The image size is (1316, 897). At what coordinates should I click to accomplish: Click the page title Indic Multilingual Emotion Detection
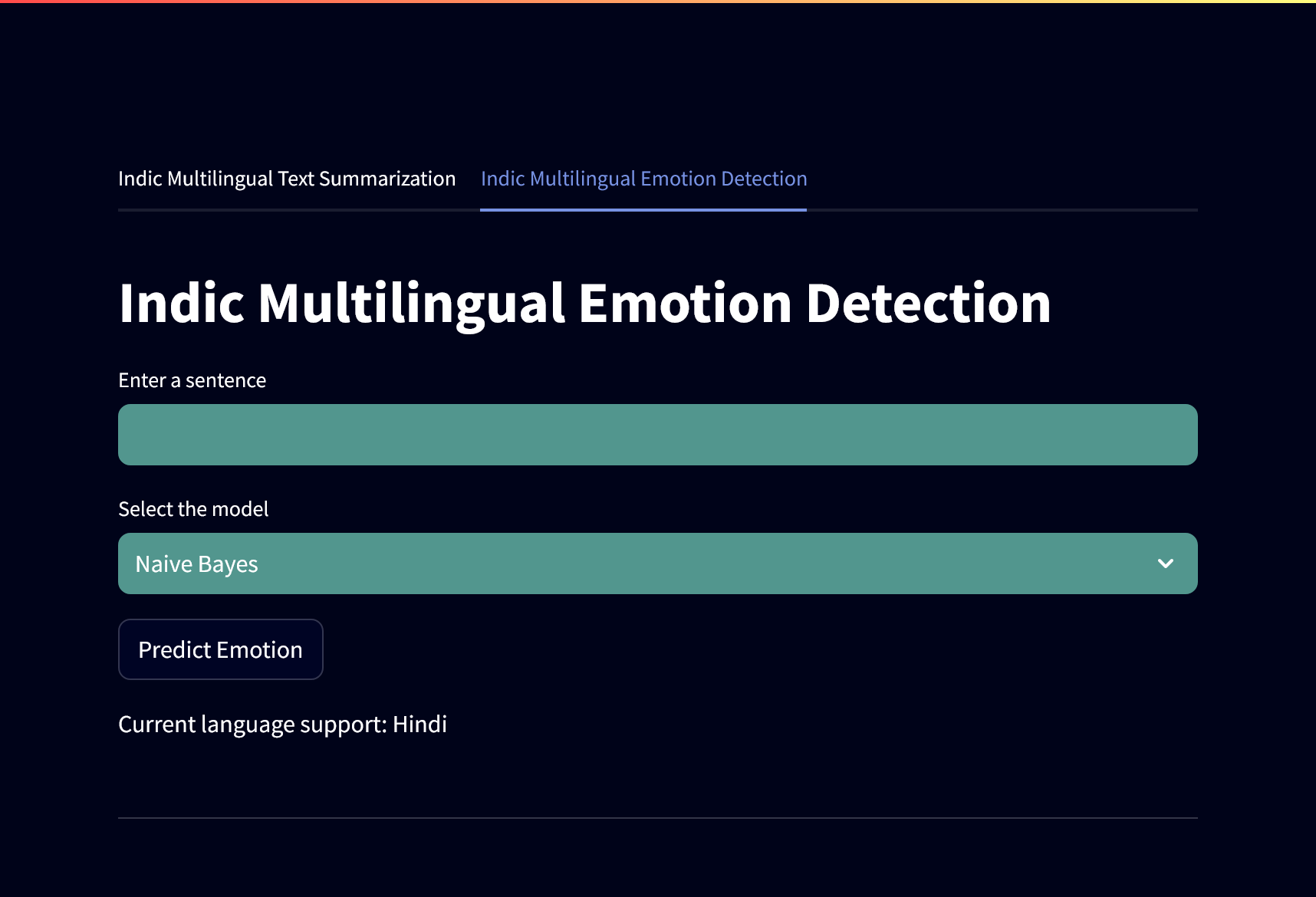pos(584,302)
